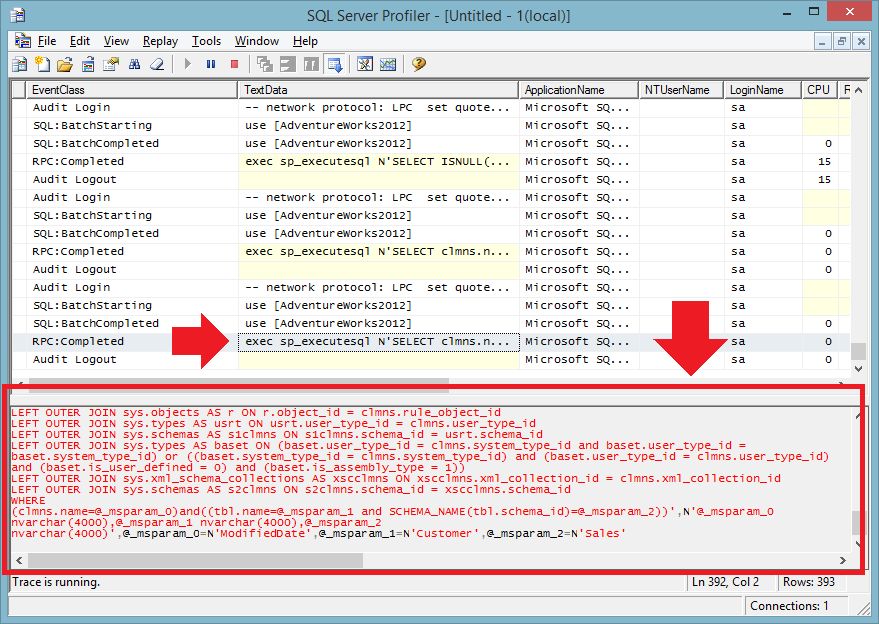The image size is (879, 624).
Task: Click the Start trace play button
Action: tap(188, 64)
